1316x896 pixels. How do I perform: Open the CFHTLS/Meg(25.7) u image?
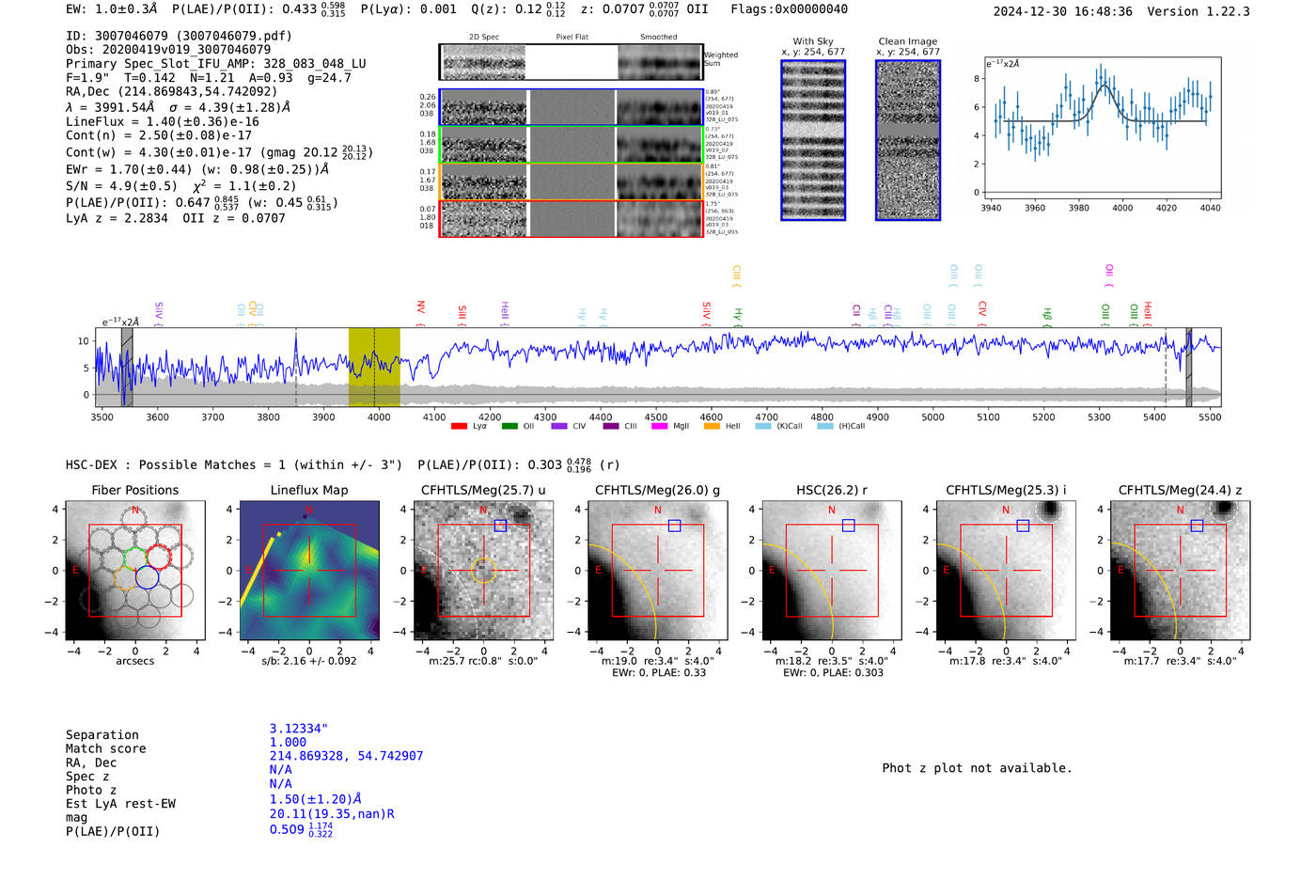tap(483, 571)
